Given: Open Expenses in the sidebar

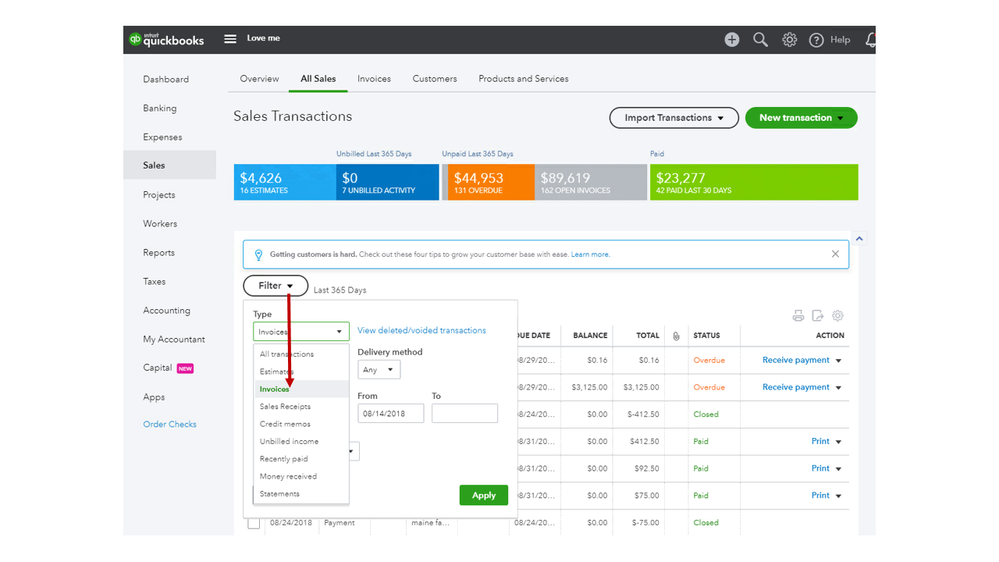Looking at the screenshot, I should (162, 137).
